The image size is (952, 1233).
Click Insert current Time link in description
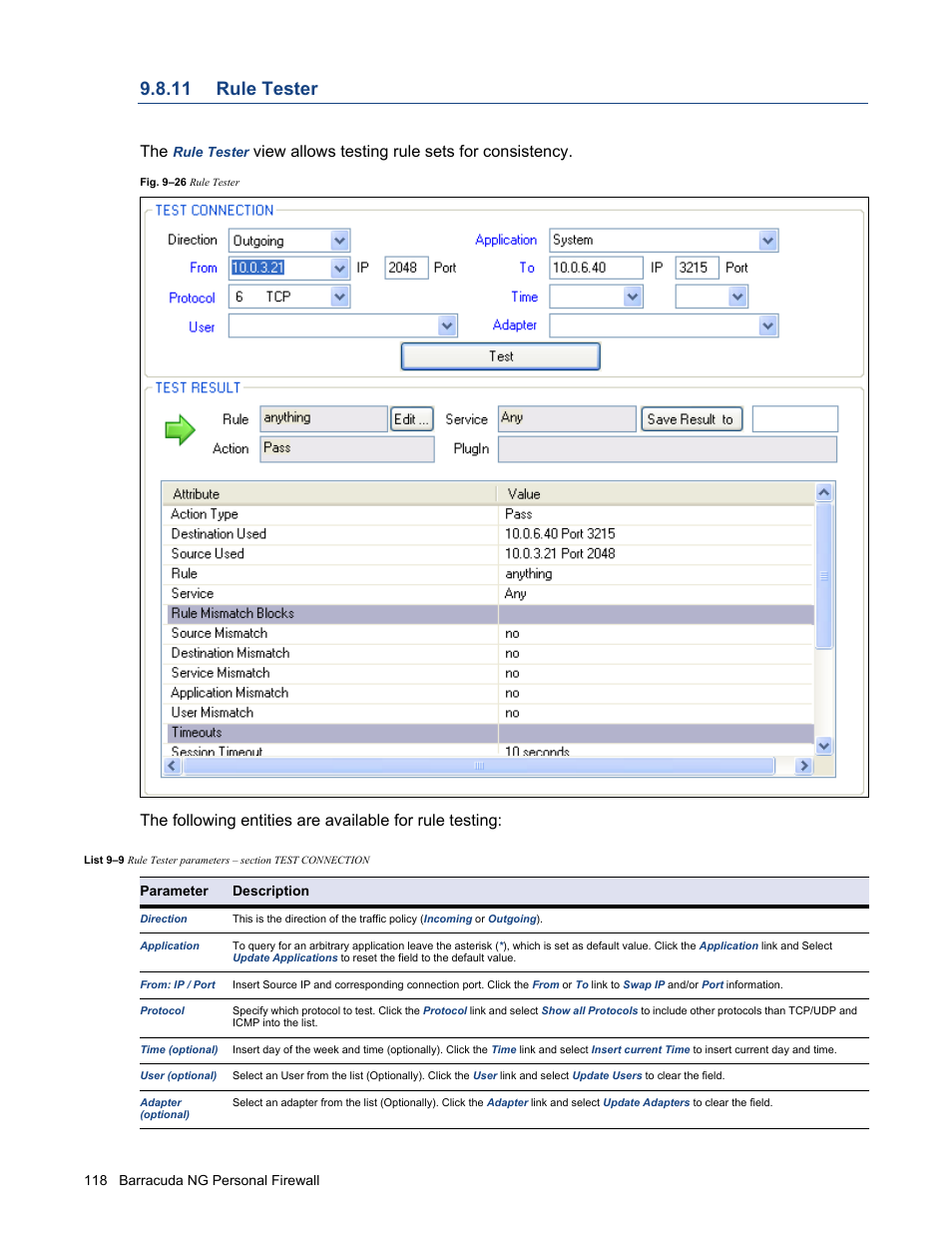641,1049
